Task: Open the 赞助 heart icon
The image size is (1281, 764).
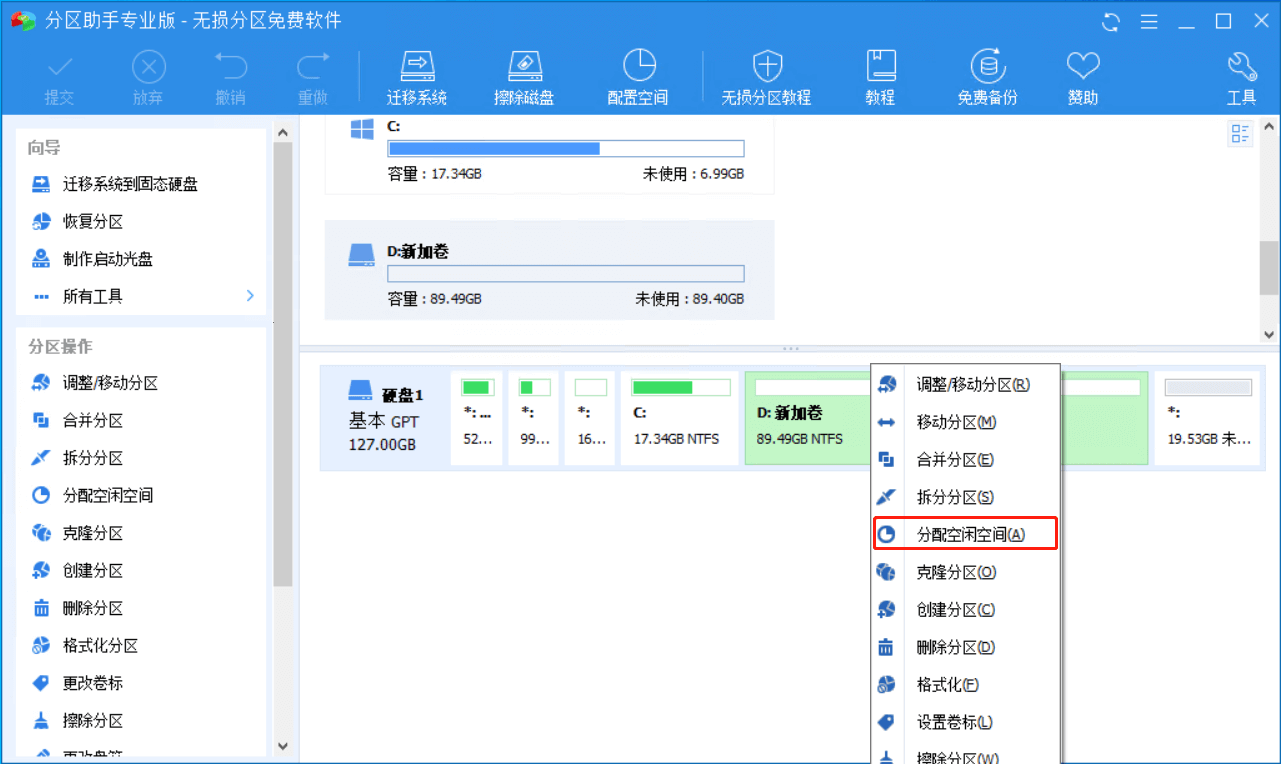Action: click(1082, 76)
